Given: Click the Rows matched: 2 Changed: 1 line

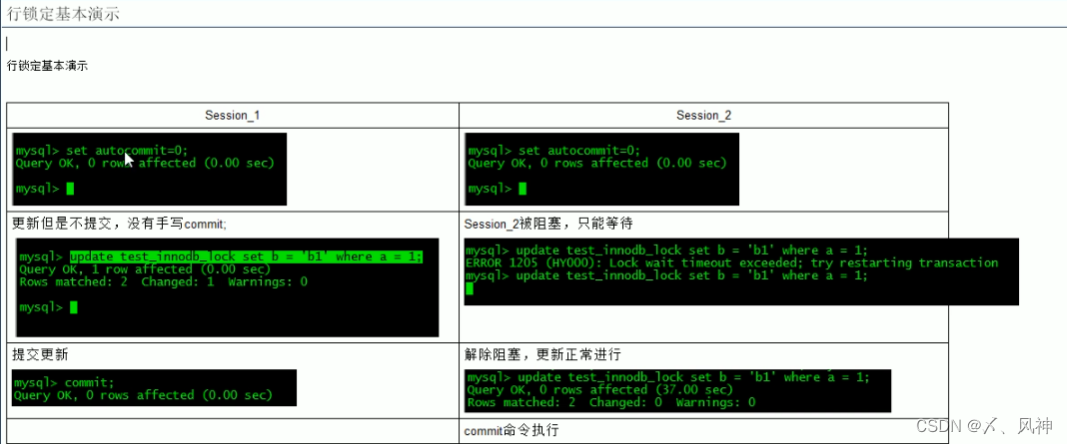Looking at the screenshot, I should tap(163, 281).
